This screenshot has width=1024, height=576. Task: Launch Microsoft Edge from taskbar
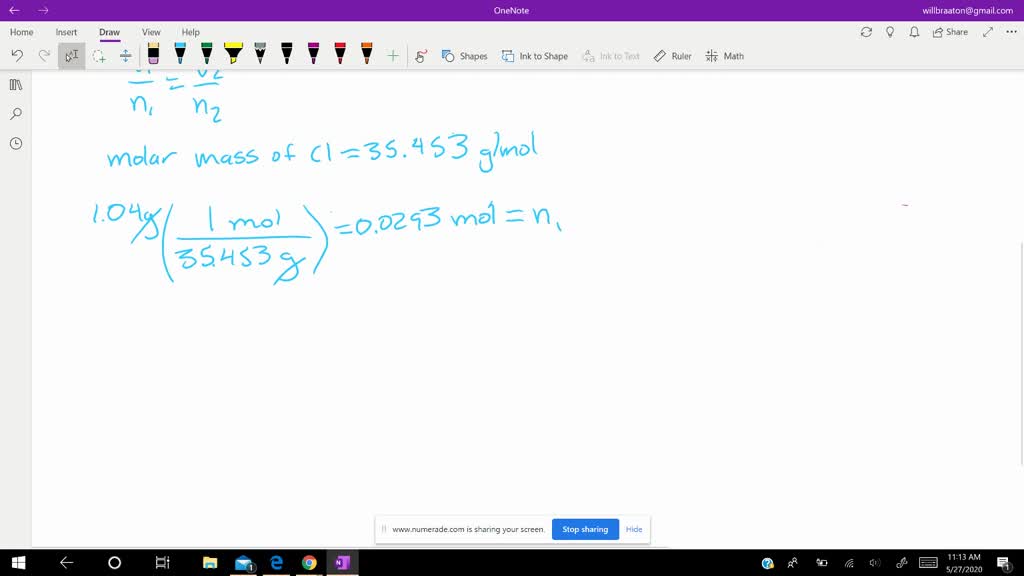pyautogui.click(x=276, y=562)
